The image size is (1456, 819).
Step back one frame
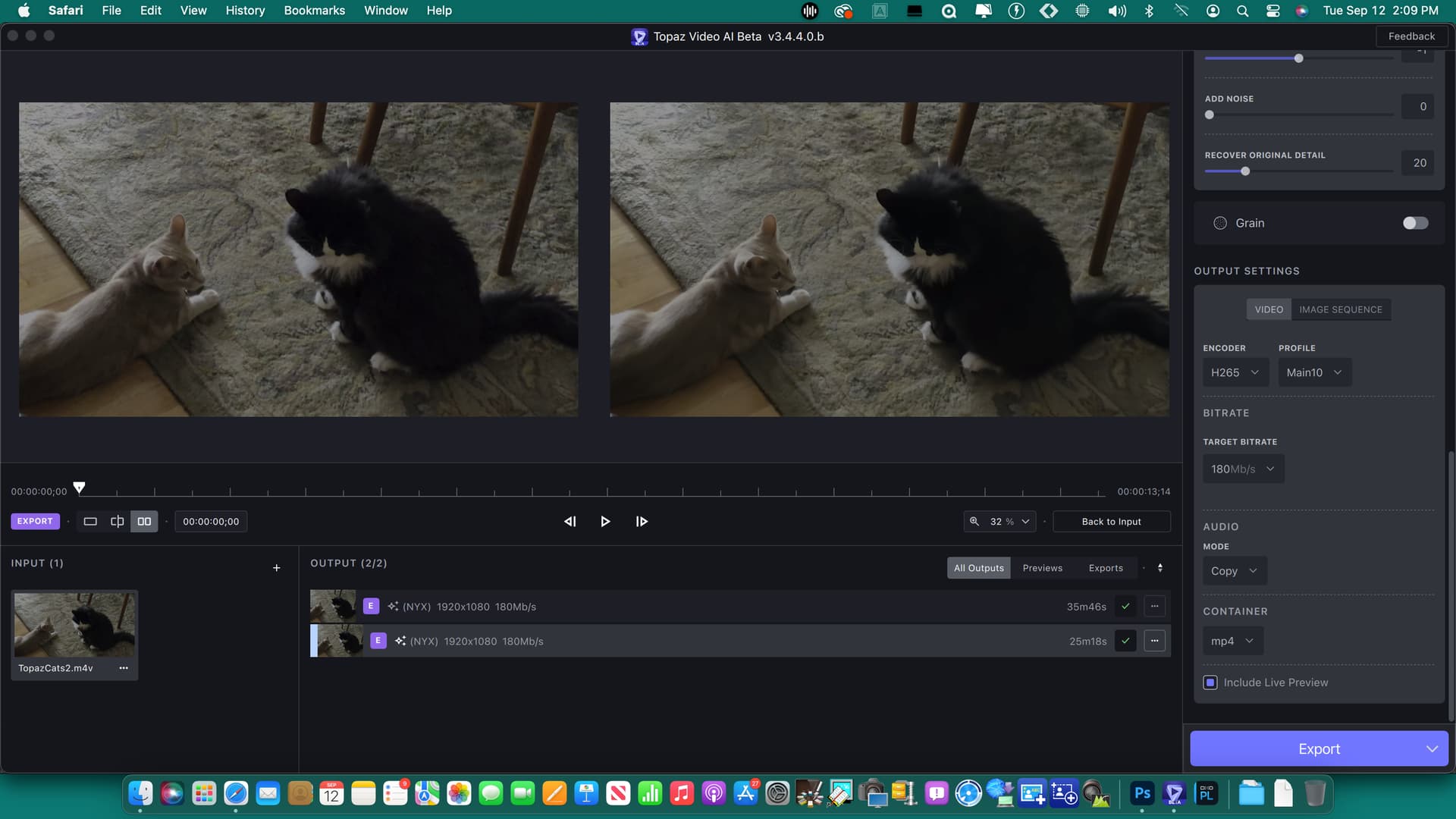[570, 522]
